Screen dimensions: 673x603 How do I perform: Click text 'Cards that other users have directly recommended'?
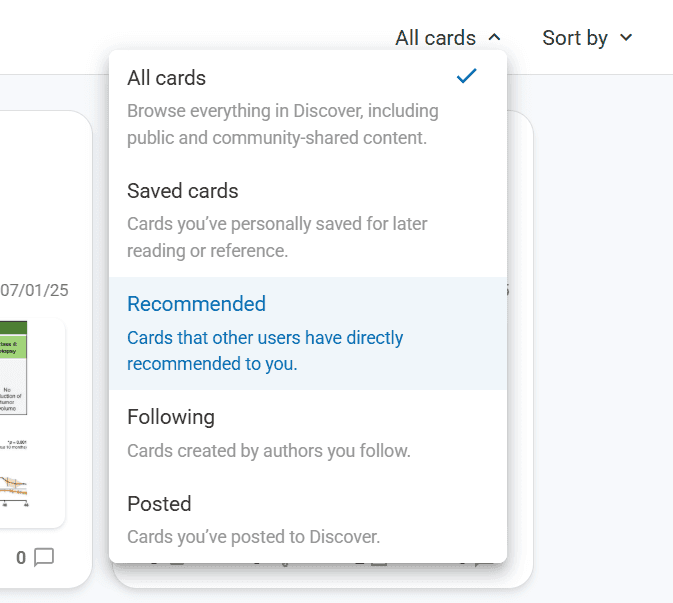265,338
